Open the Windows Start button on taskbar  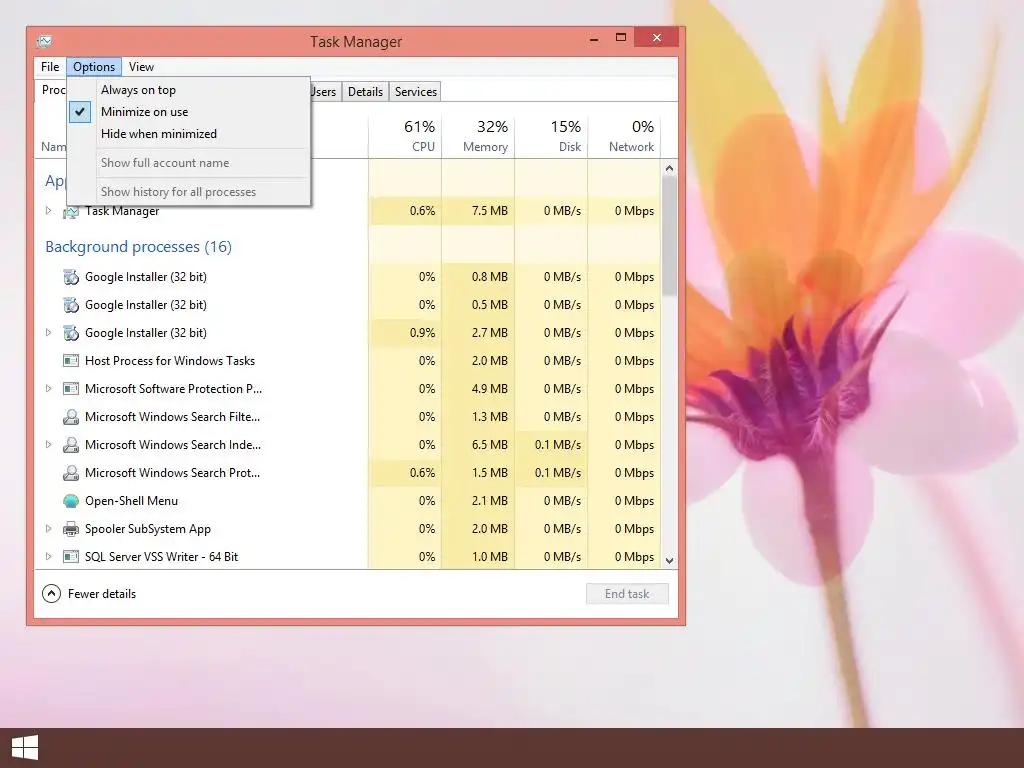point(25,748)
